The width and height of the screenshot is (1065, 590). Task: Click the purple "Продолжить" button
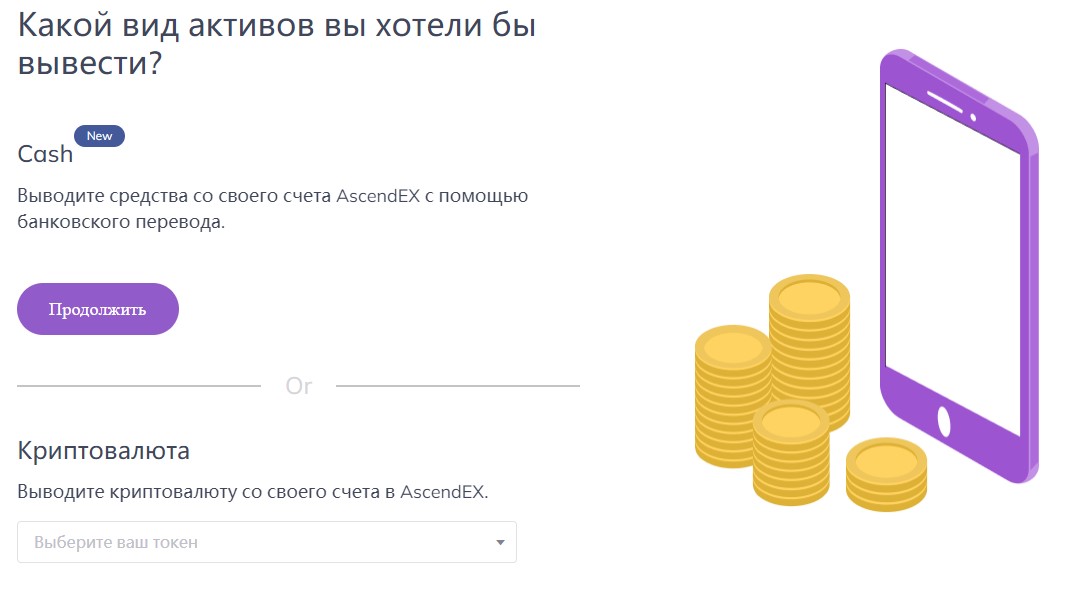[x=98, y=309]
